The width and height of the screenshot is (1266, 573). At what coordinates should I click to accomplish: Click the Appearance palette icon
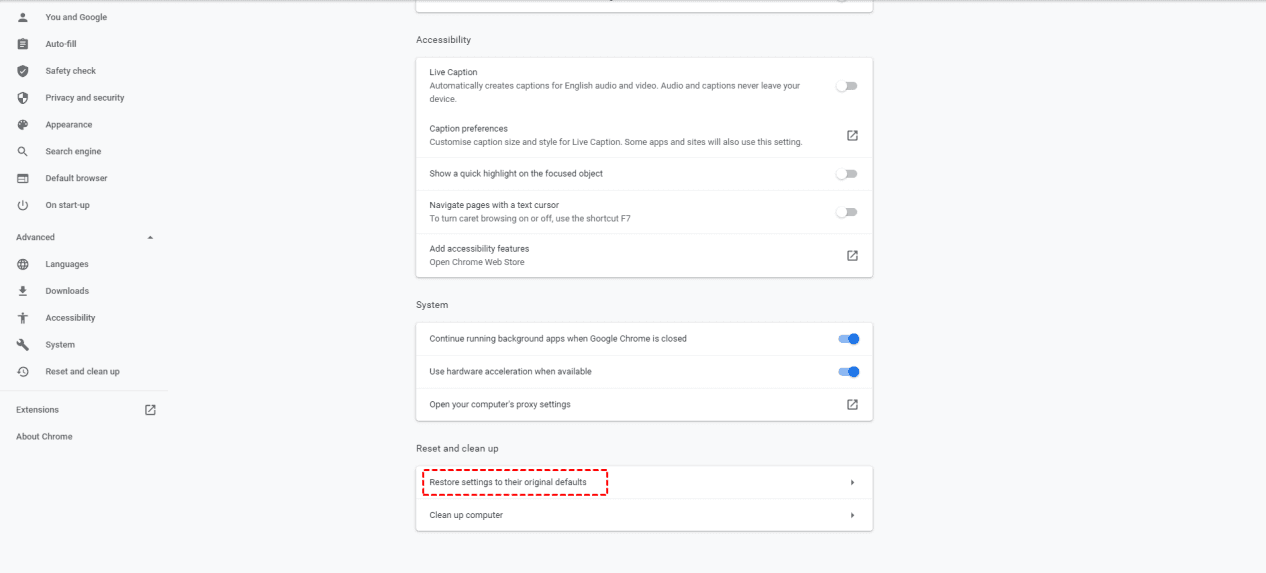[x=23, y=125]
